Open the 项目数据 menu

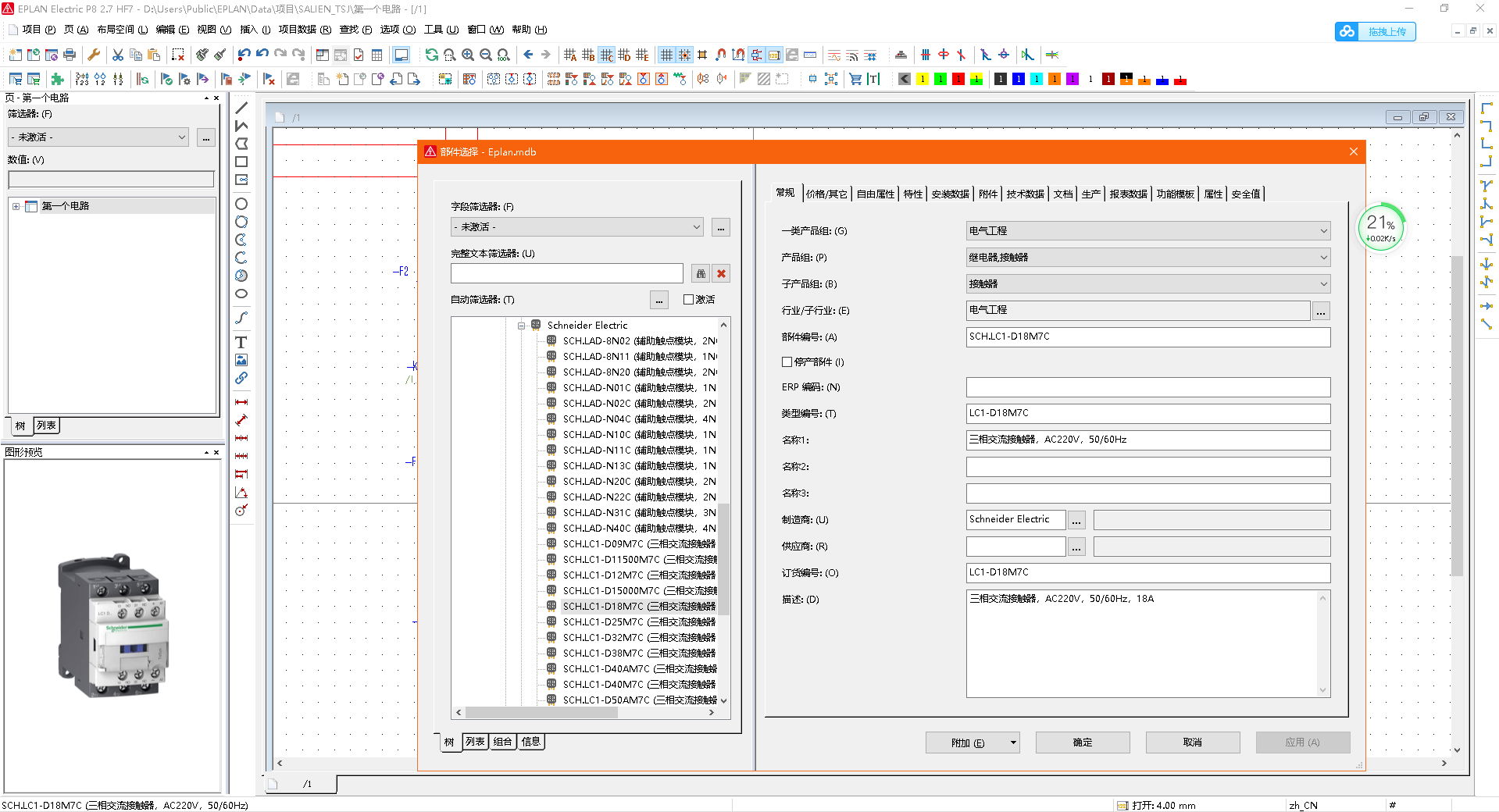point(305,30)
